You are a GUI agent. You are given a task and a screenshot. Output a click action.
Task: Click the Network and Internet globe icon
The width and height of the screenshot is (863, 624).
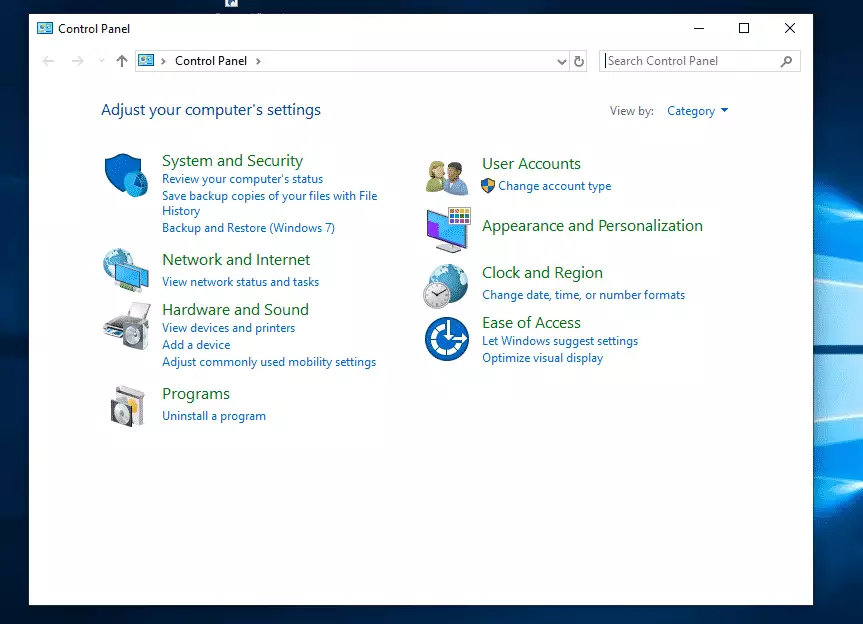pos(126,270)
